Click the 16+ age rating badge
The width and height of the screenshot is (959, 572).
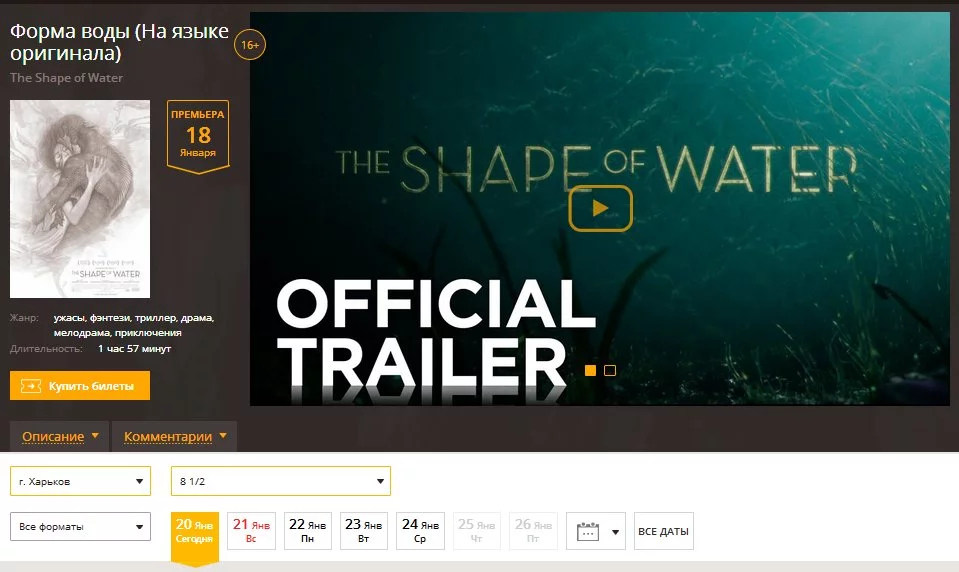pos(250,45)
